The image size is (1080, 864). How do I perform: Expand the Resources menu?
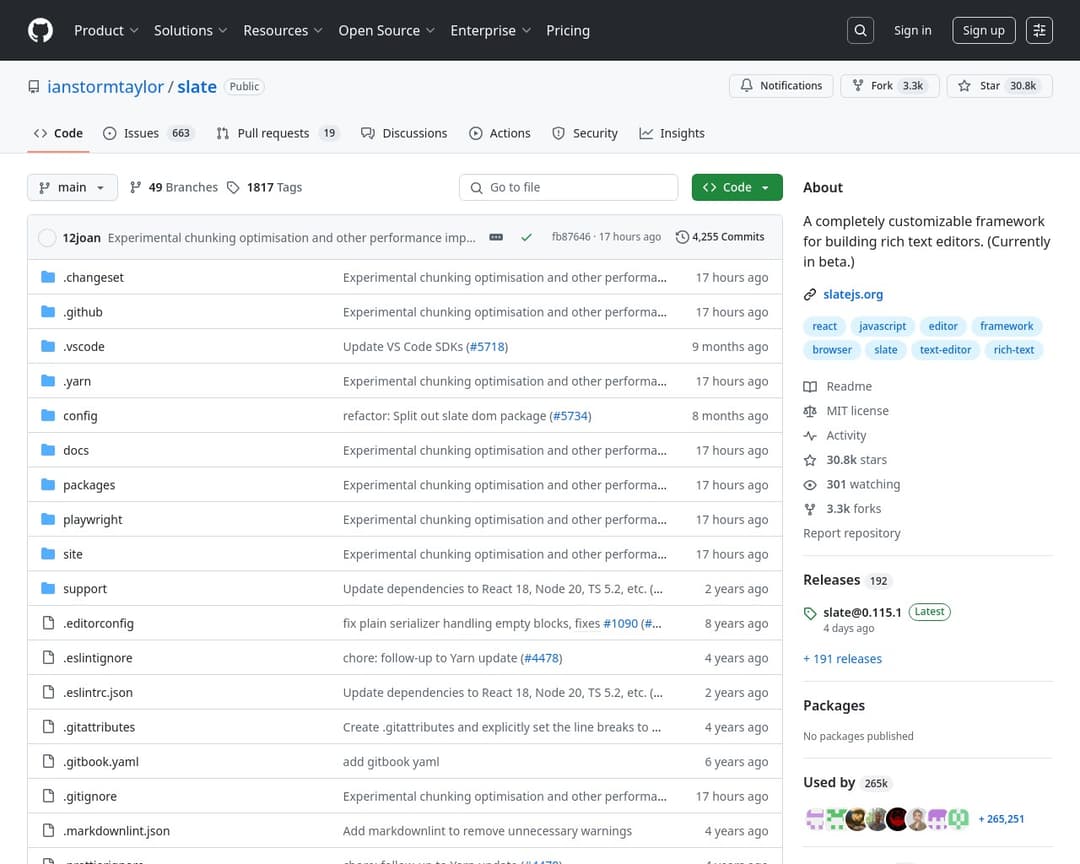point(282,30)
